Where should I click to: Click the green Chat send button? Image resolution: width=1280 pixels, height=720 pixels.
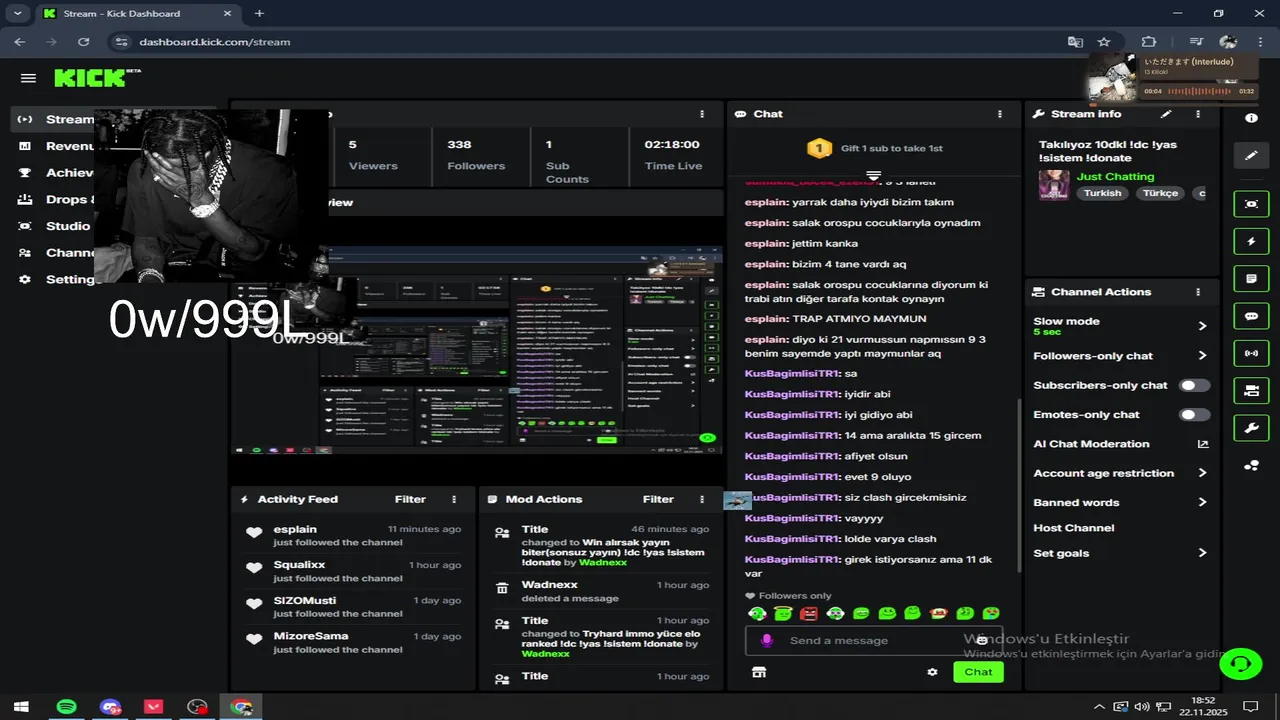tap(978, 672)
